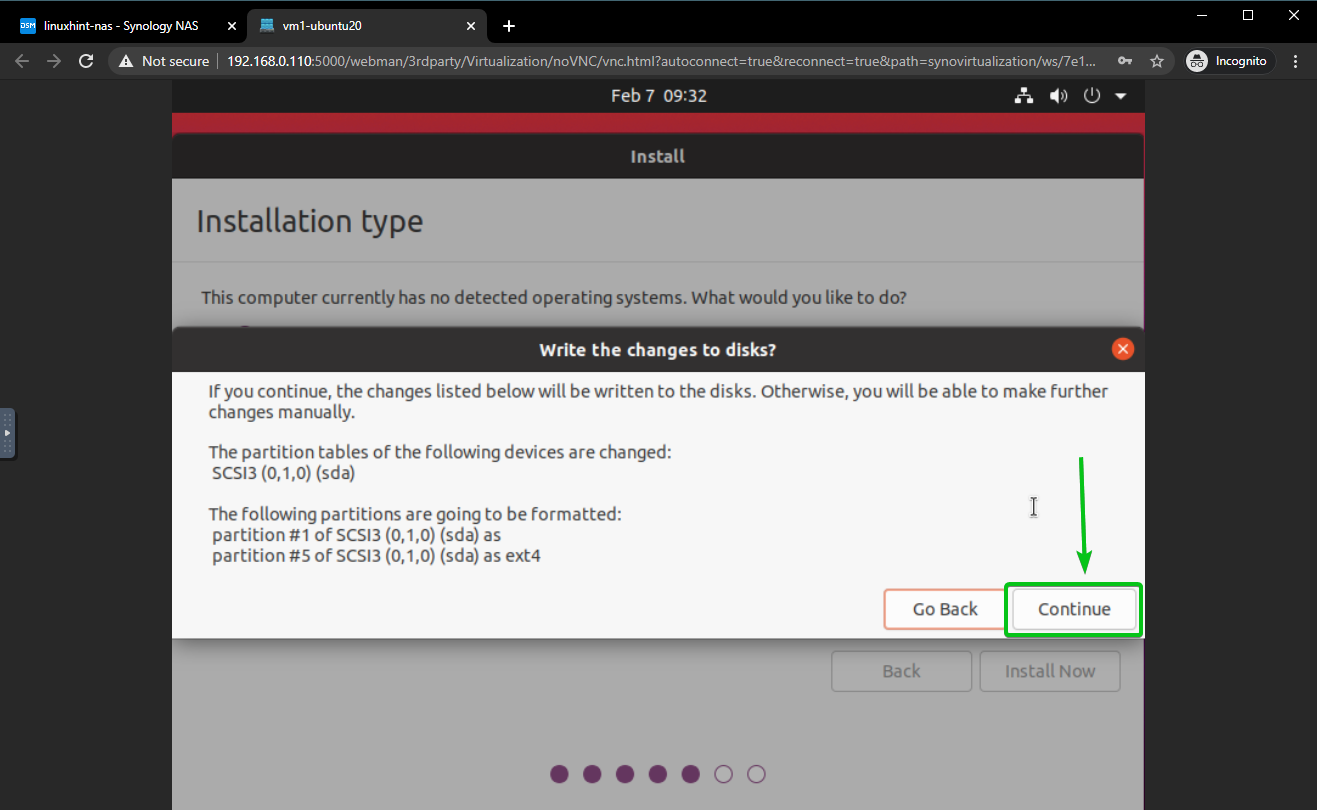Open the Feb 7 09:32 clock menu
1317x810 pixels.
pos(658,96)
